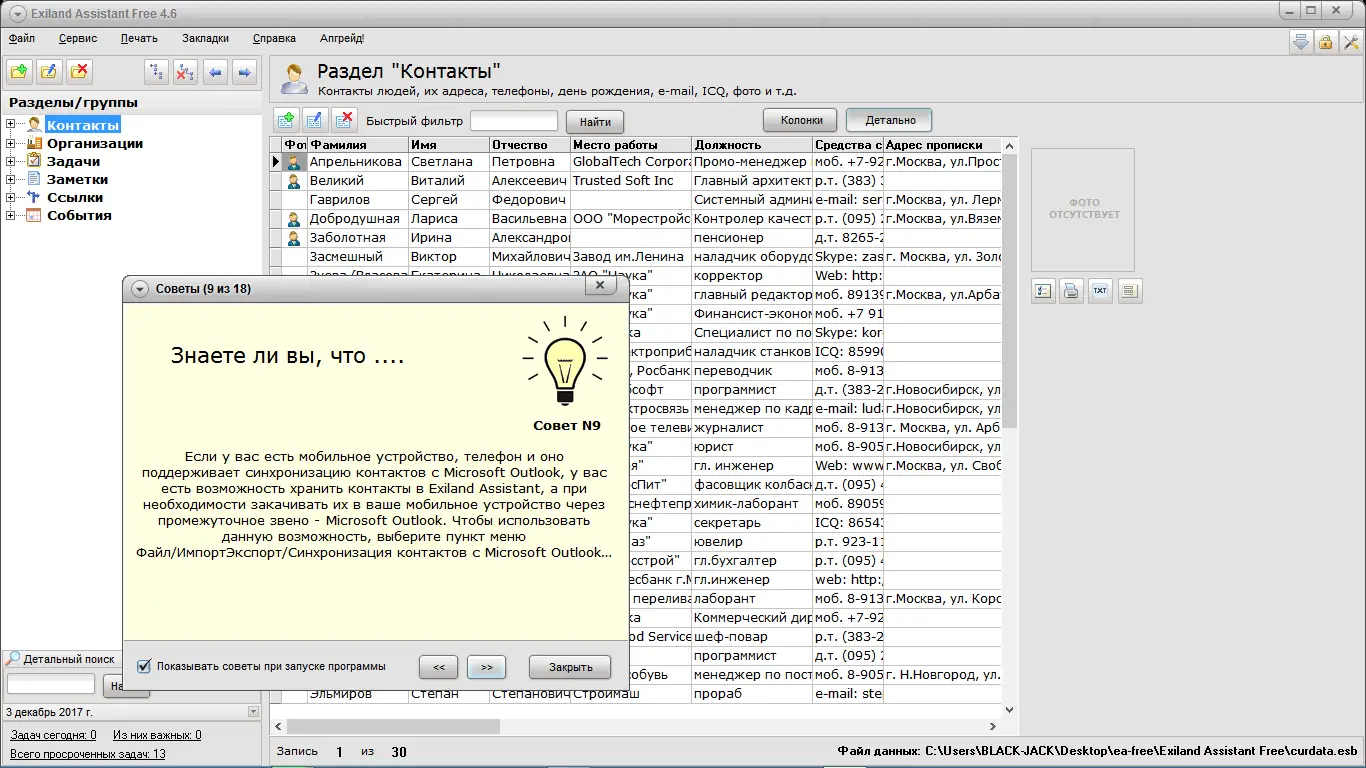This screenshot has height=768, width=1366.
Task: Click the expand all tree nodes icon
Action: 157,71
